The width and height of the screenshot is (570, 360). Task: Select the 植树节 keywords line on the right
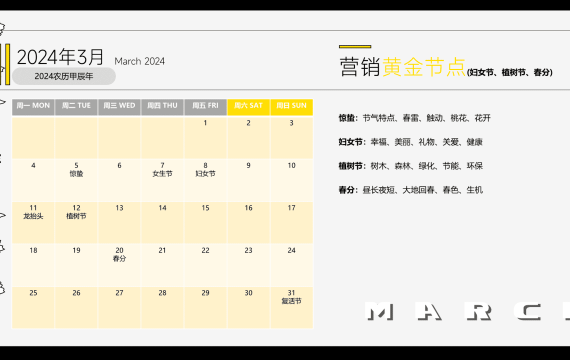tap(411, 166)
